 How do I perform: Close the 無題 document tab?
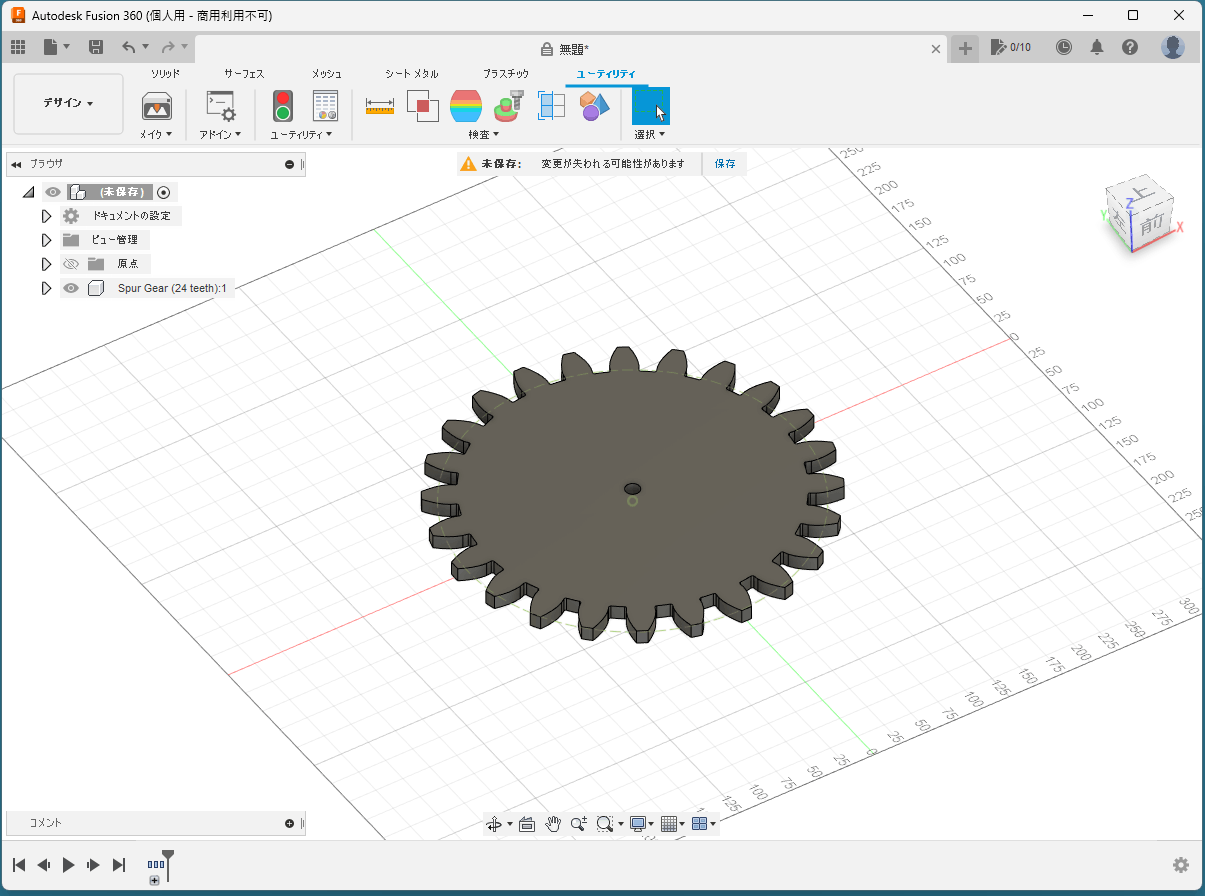pyautogui.click(x=936, y=48)
